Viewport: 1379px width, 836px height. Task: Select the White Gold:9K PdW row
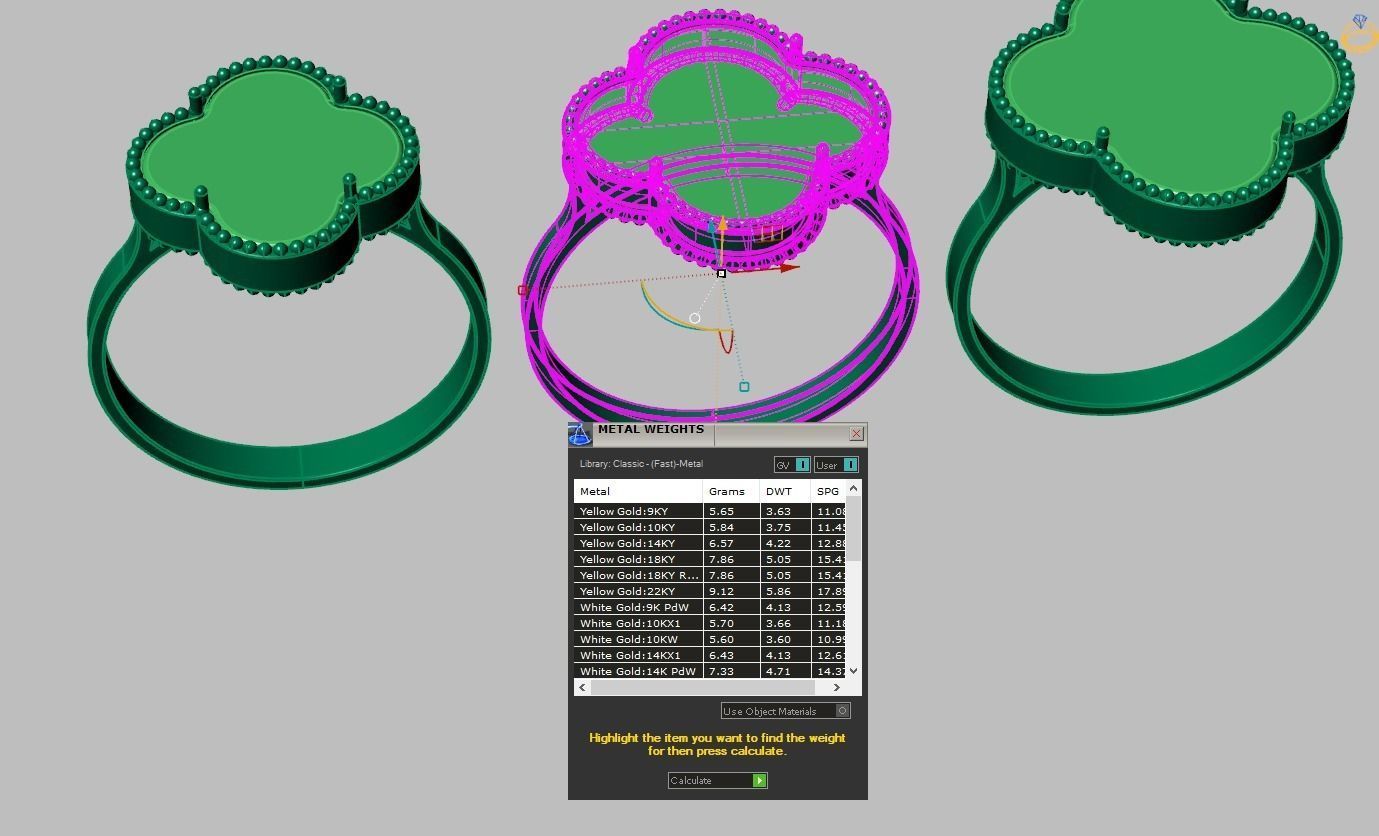[710, 607]
